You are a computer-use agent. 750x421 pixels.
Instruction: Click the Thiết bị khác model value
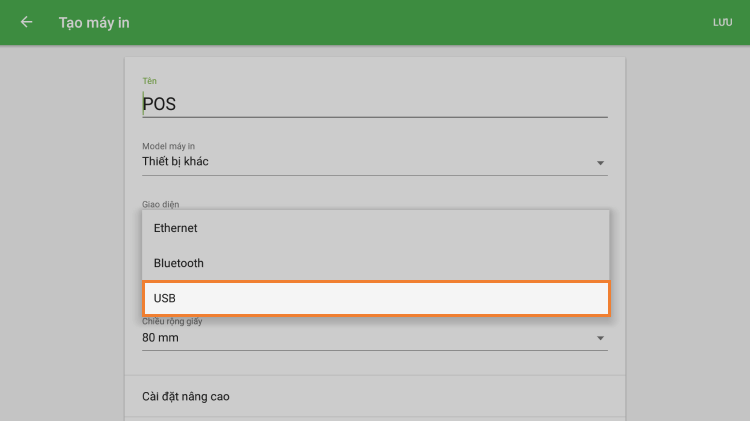coord(176,161)
